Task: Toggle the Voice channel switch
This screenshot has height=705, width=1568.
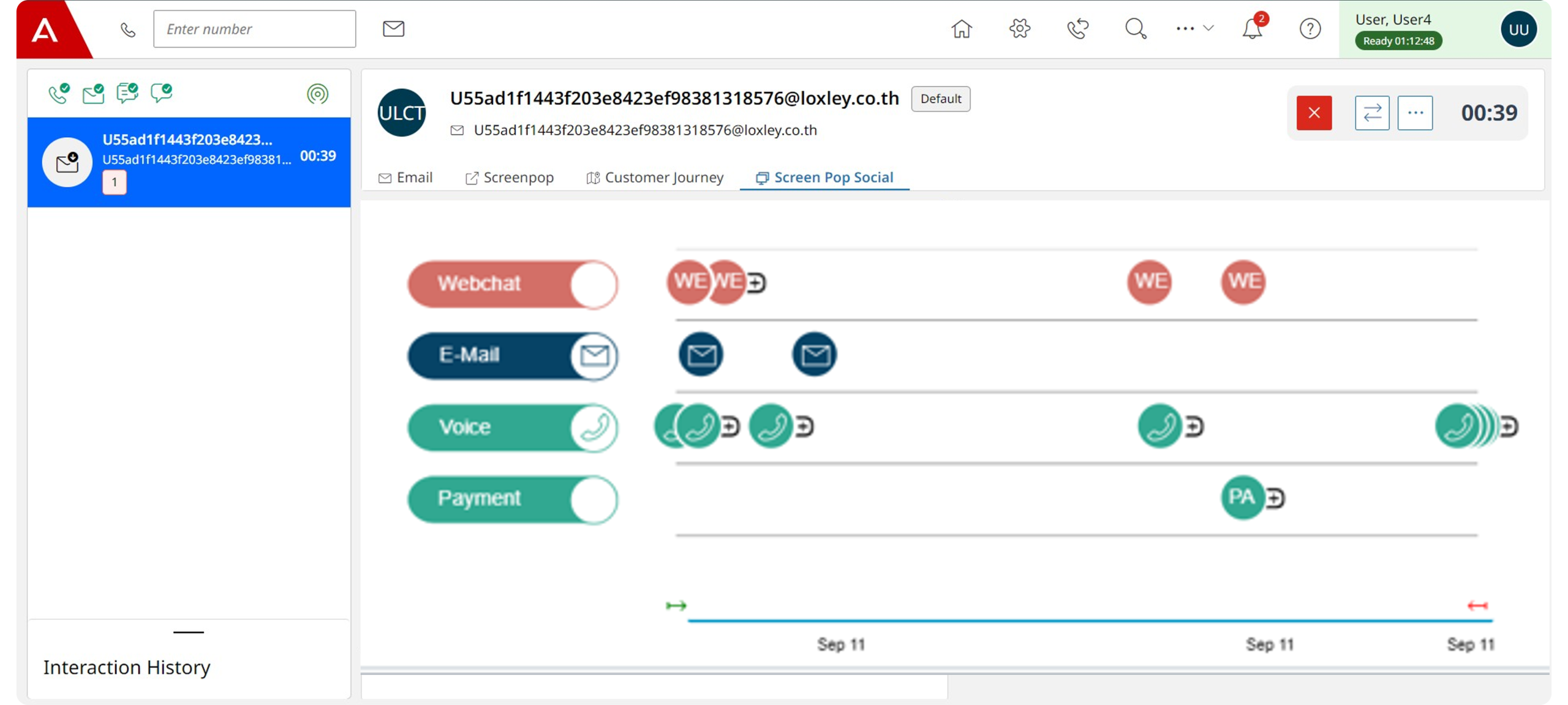Action: pyautogui.click(x=593, y=427)
